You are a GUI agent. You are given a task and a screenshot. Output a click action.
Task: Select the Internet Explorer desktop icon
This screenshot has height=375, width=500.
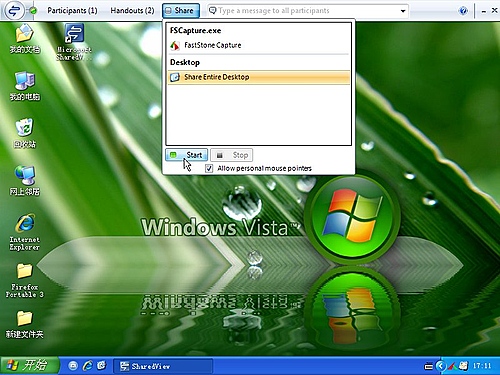pos(25,232)
